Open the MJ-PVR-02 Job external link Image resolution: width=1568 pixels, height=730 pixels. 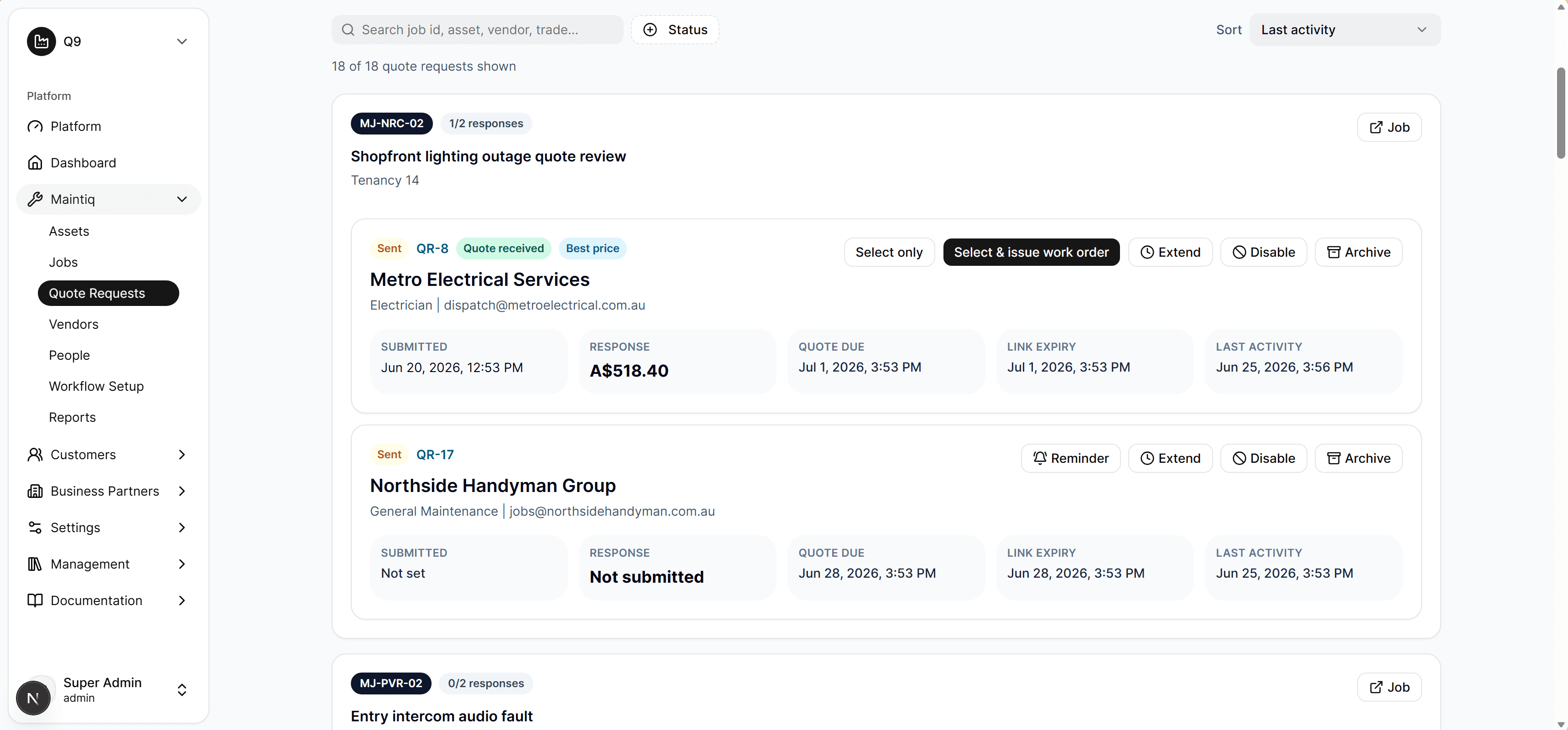tap(1389, 688)
